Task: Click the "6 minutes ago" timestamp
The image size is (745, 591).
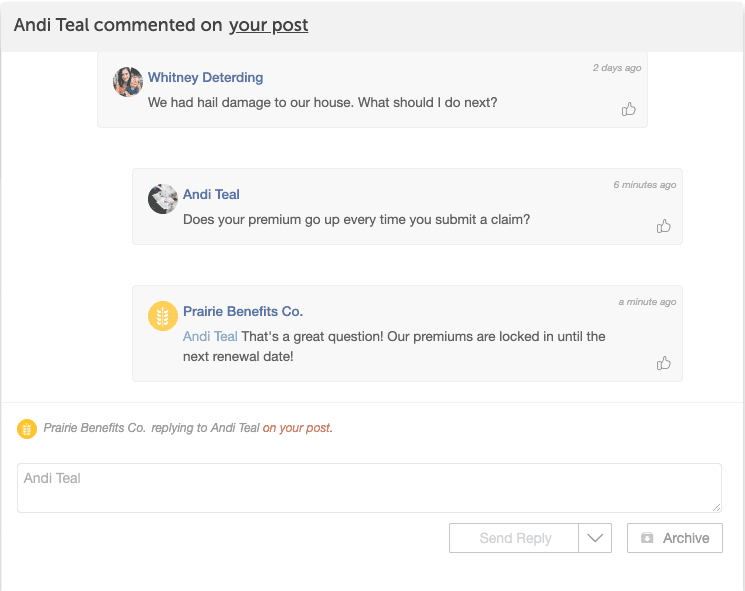Action: [x=644, y=185]
